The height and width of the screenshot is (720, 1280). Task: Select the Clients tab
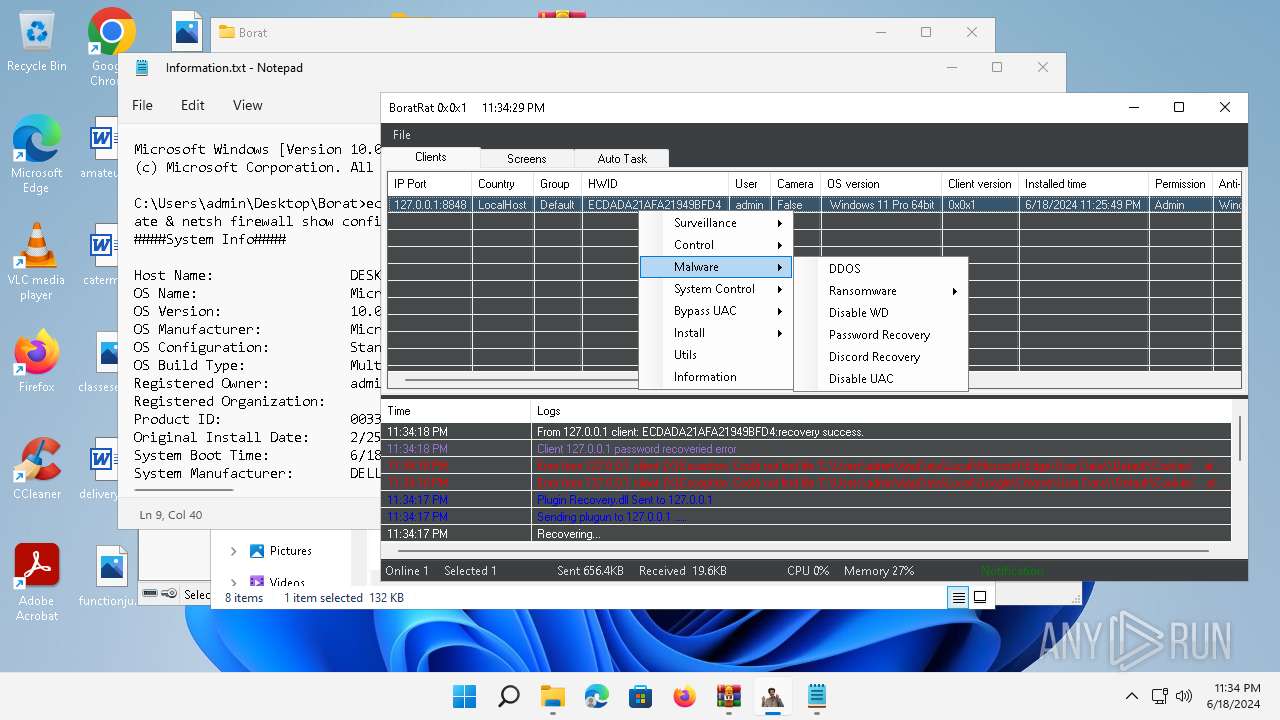431,157
